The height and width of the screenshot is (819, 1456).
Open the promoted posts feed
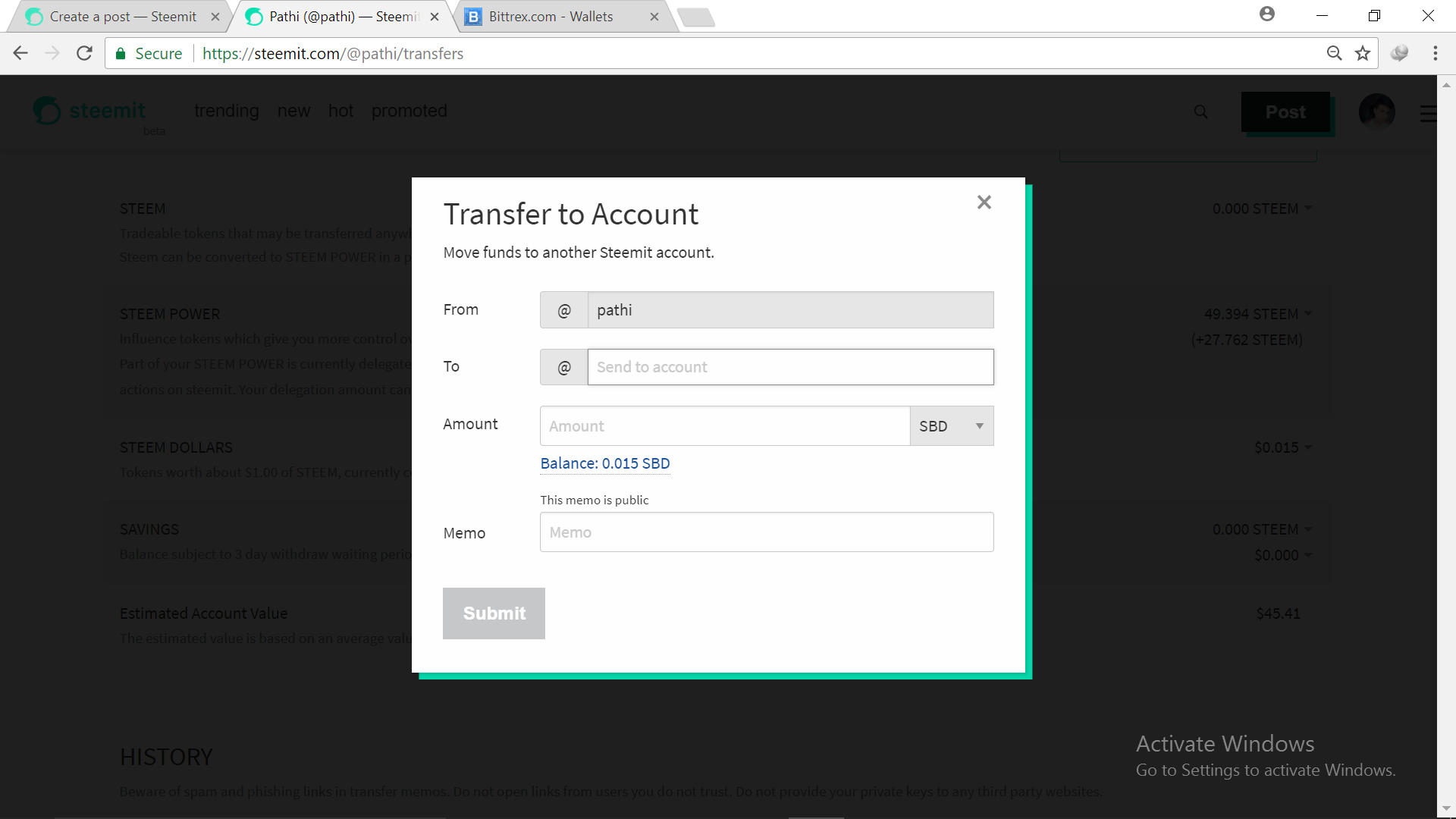409,111
